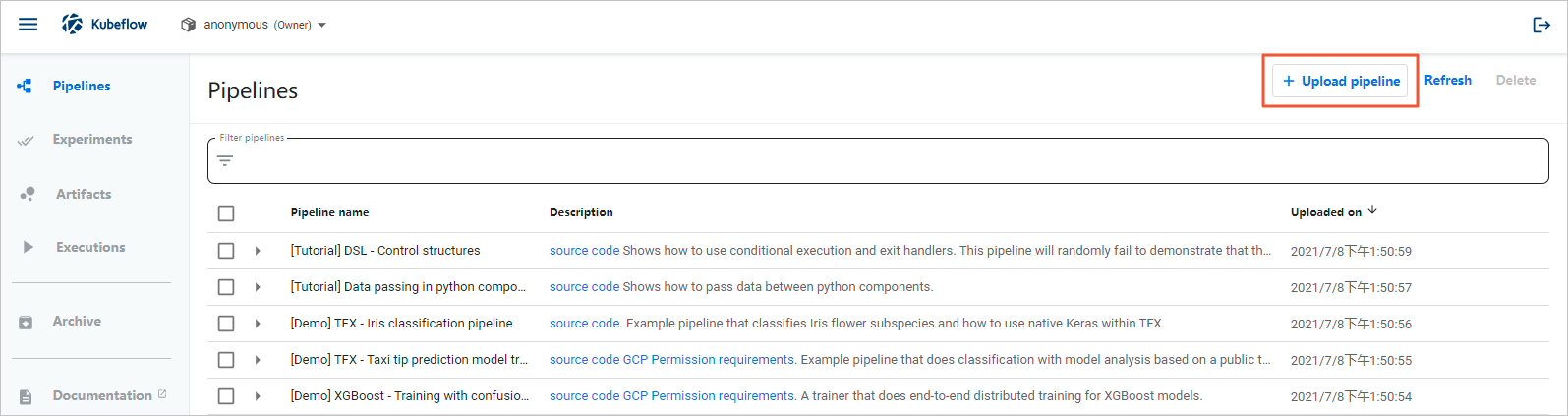Click the Upload pipeline button

pyautogui.click(x=1340, y=81)
